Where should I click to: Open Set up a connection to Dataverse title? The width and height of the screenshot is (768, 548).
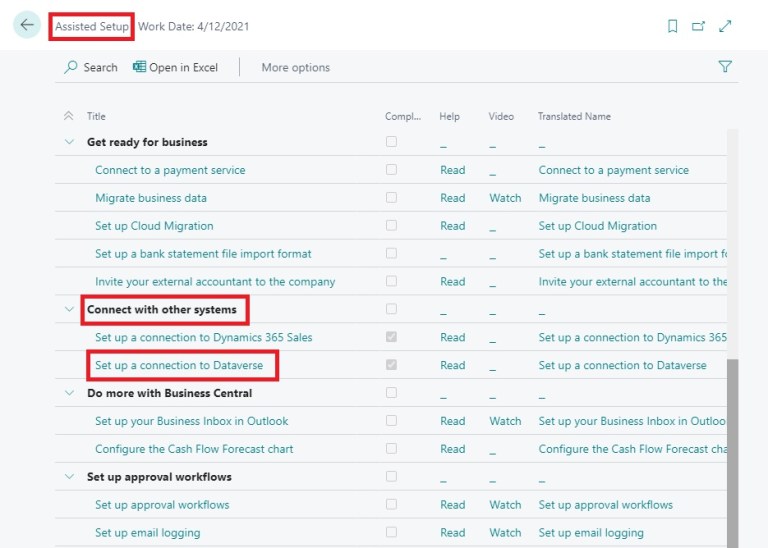pyautogui.click(x=179, y=365)
